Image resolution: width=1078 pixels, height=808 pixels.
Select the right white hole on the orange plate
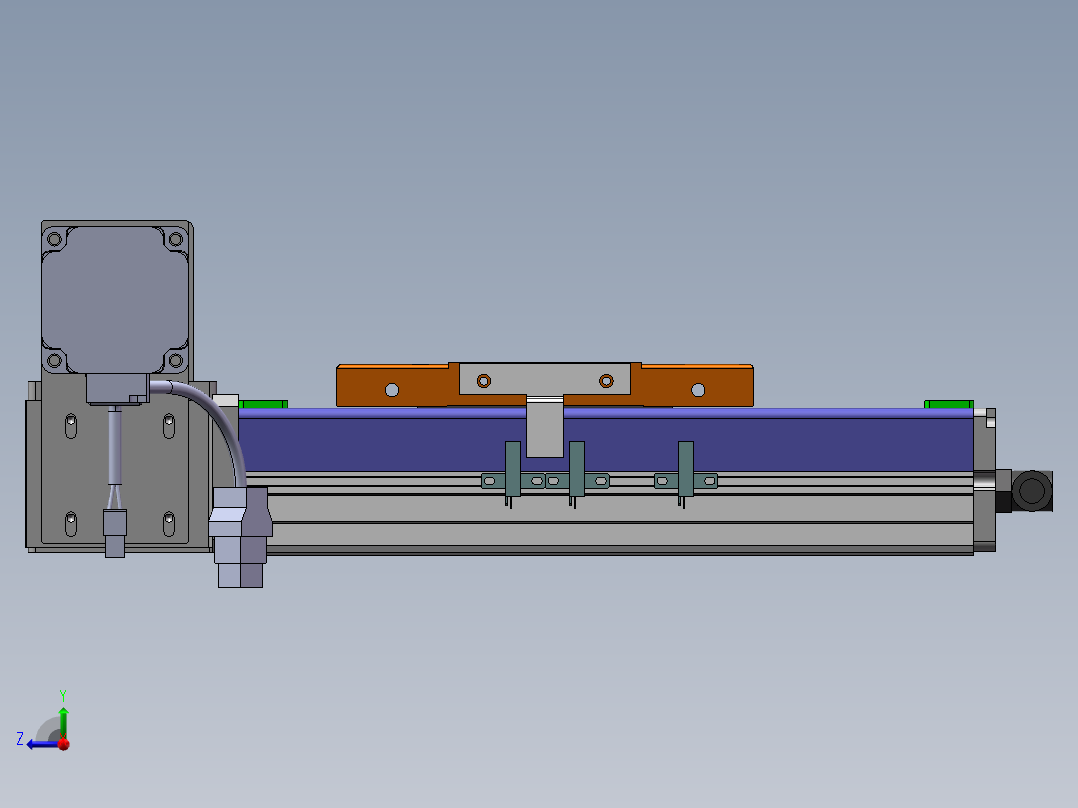click(x=698, y=391)
